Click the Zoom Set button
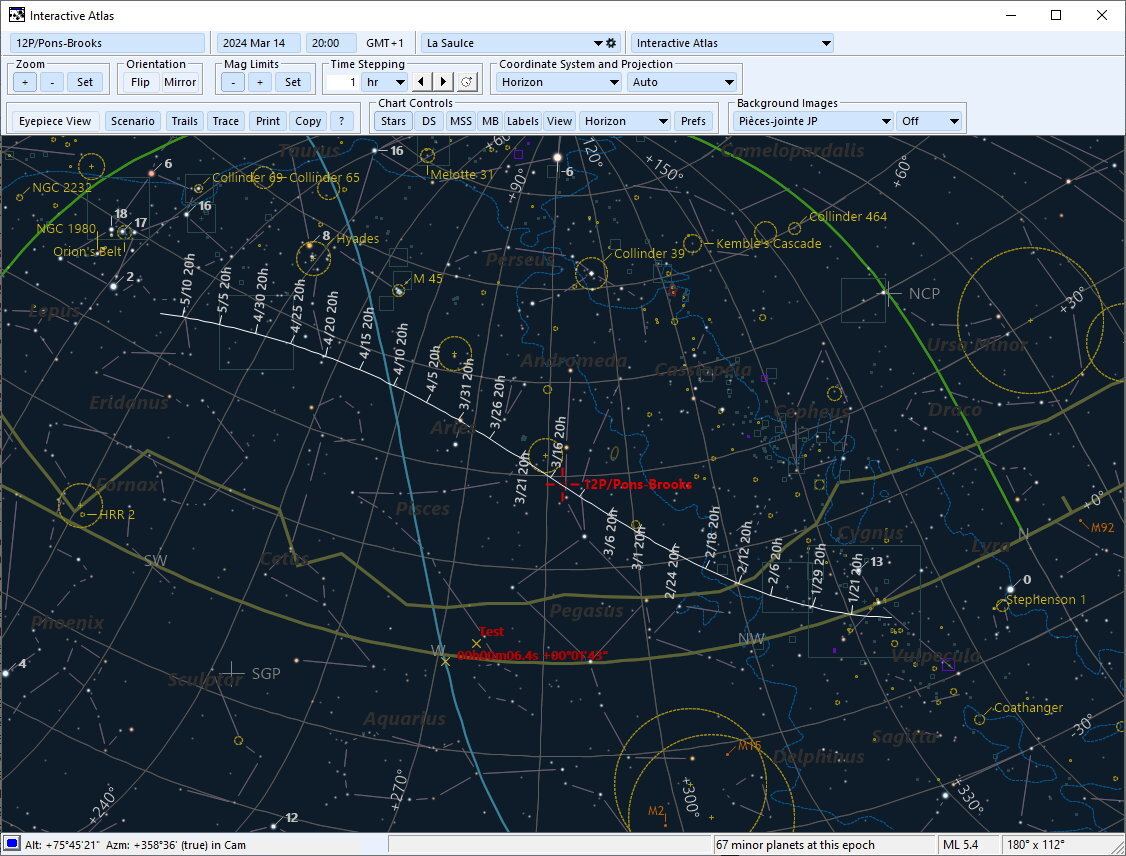Viewport: 1126px width, 856px height. pos(85,82)
